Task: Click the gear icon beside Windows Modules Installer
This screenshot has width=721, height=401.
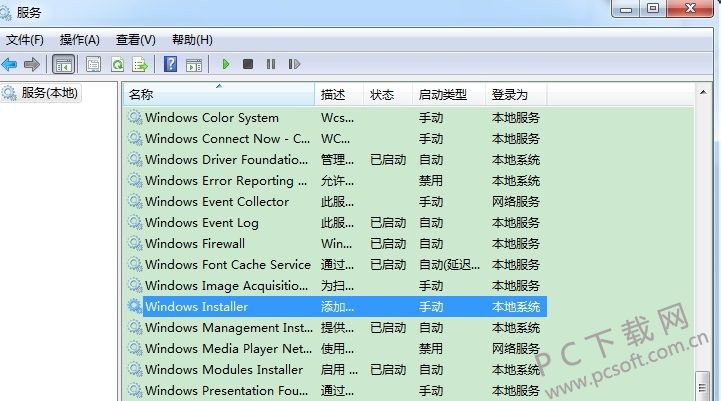Action: [x=135, y=369]
